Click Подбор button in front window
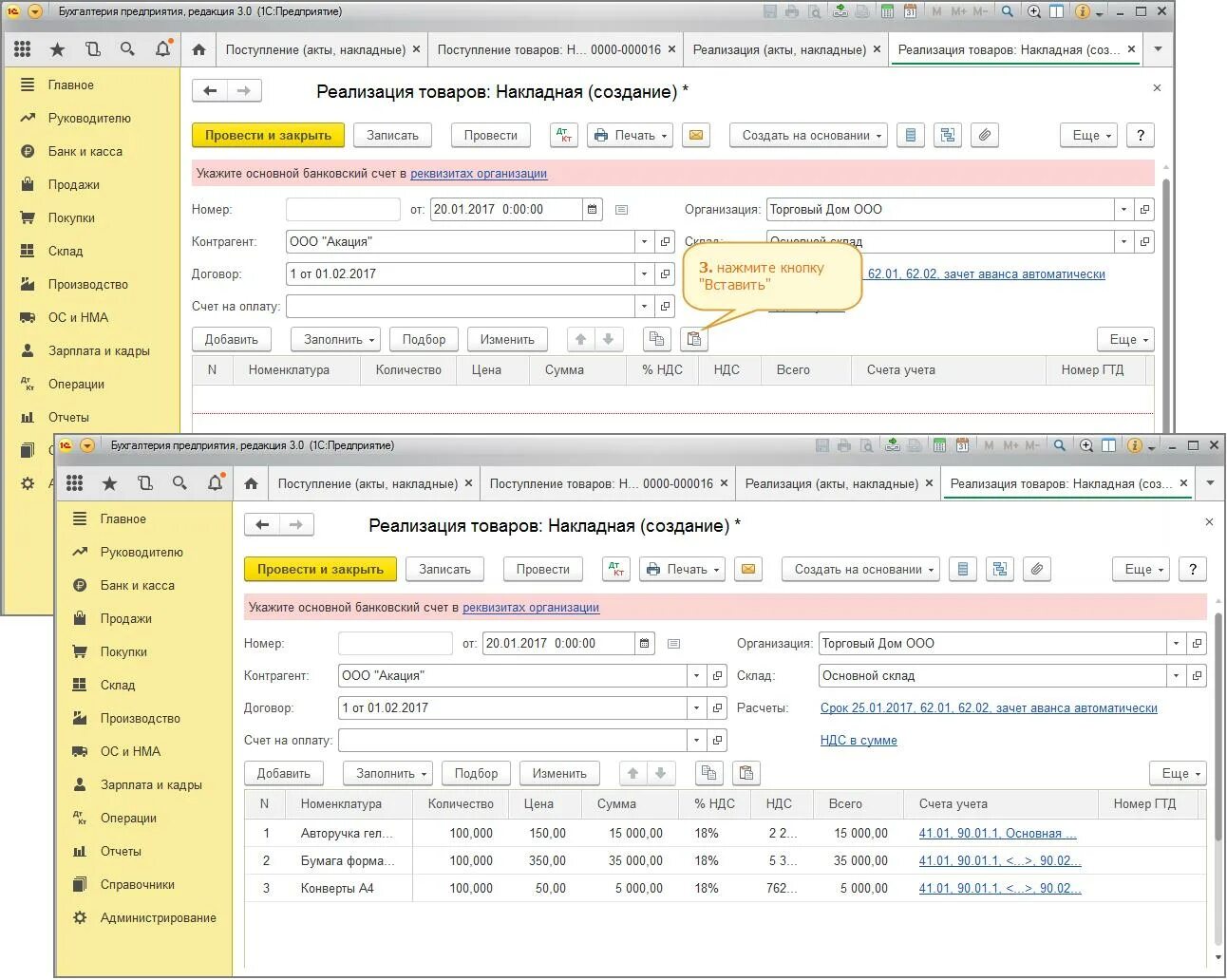Screen dimensions: 1227x980 tap(476, 773)
